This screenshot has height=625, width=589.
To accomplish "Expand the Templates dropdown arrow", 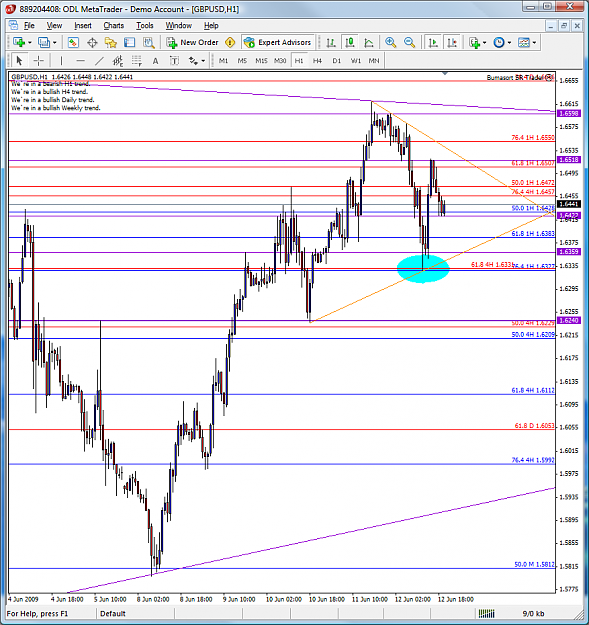I will (534, 42).
